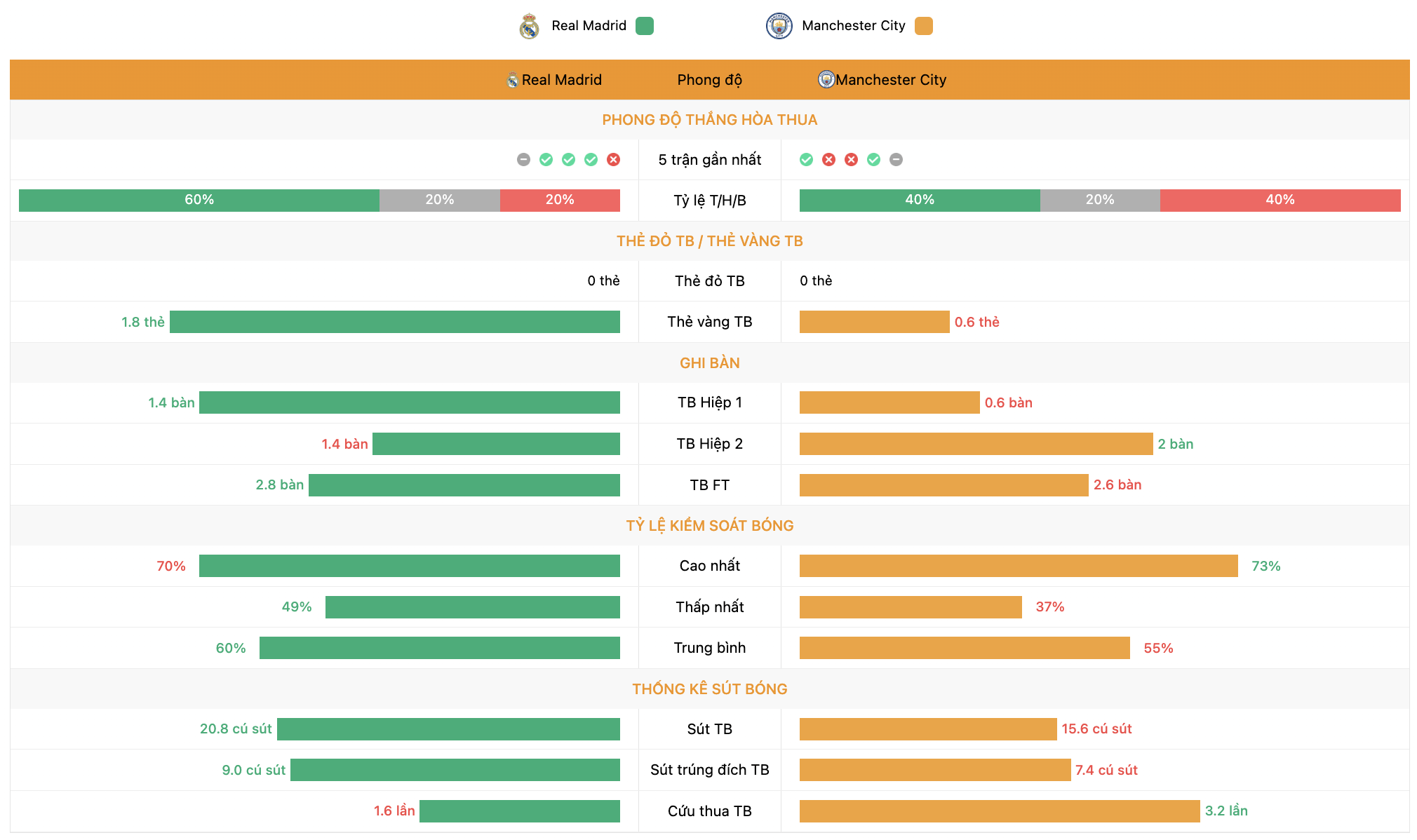Click the Cứu thua TB label
The image size is (1417, 840).
709,811
